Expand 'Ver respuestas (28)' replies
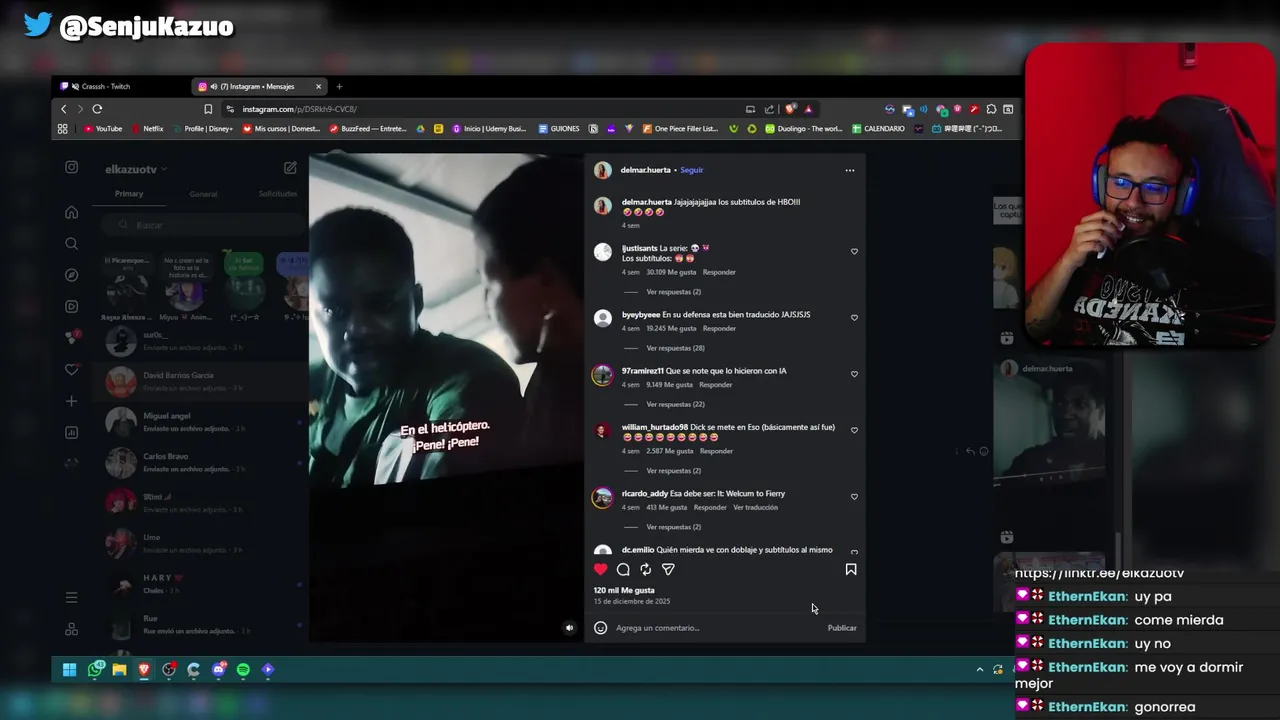The height and width of the screenshot is (720, 1280). click(675, 348)
